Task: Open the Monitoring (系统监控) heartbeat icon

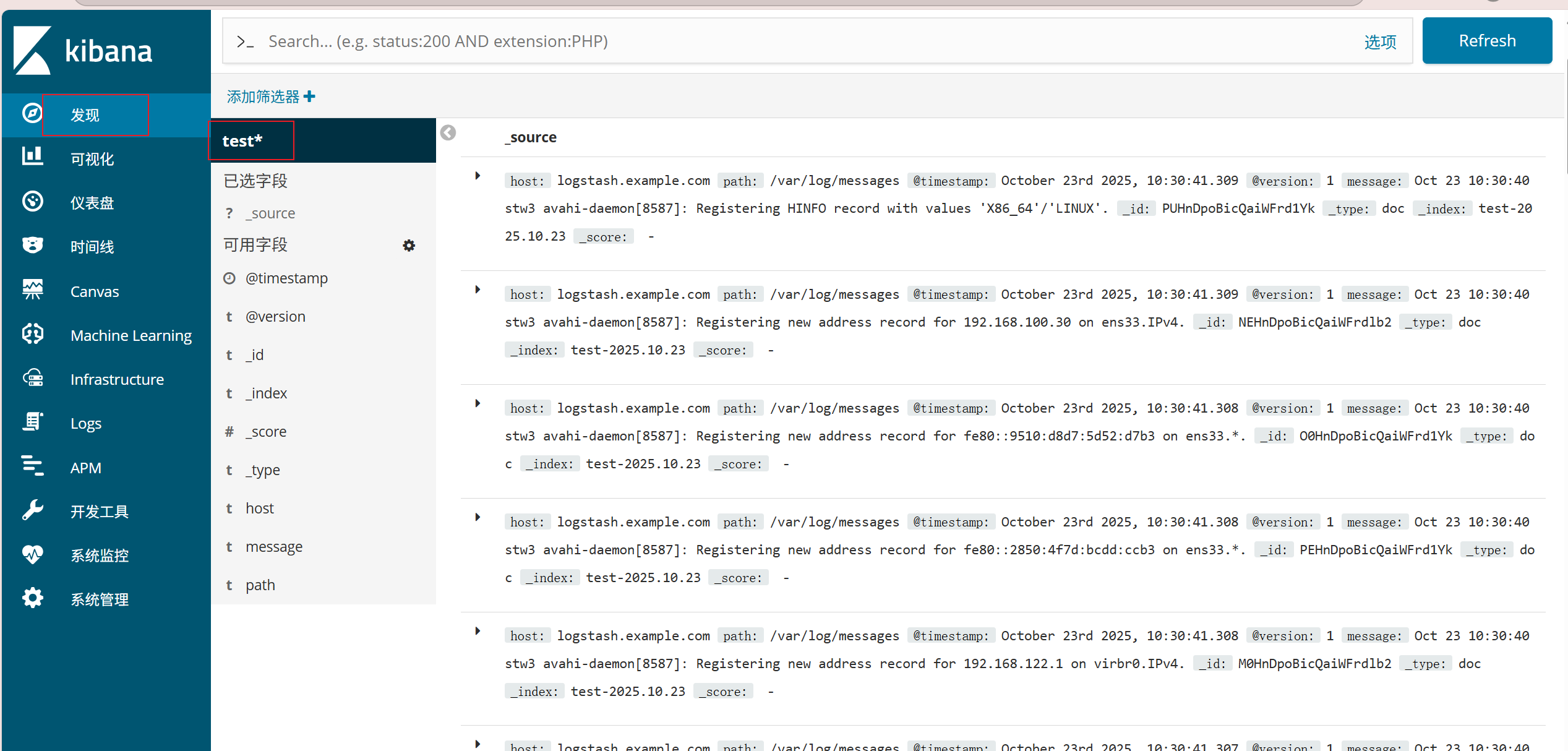Action: [x=32, y=554]
